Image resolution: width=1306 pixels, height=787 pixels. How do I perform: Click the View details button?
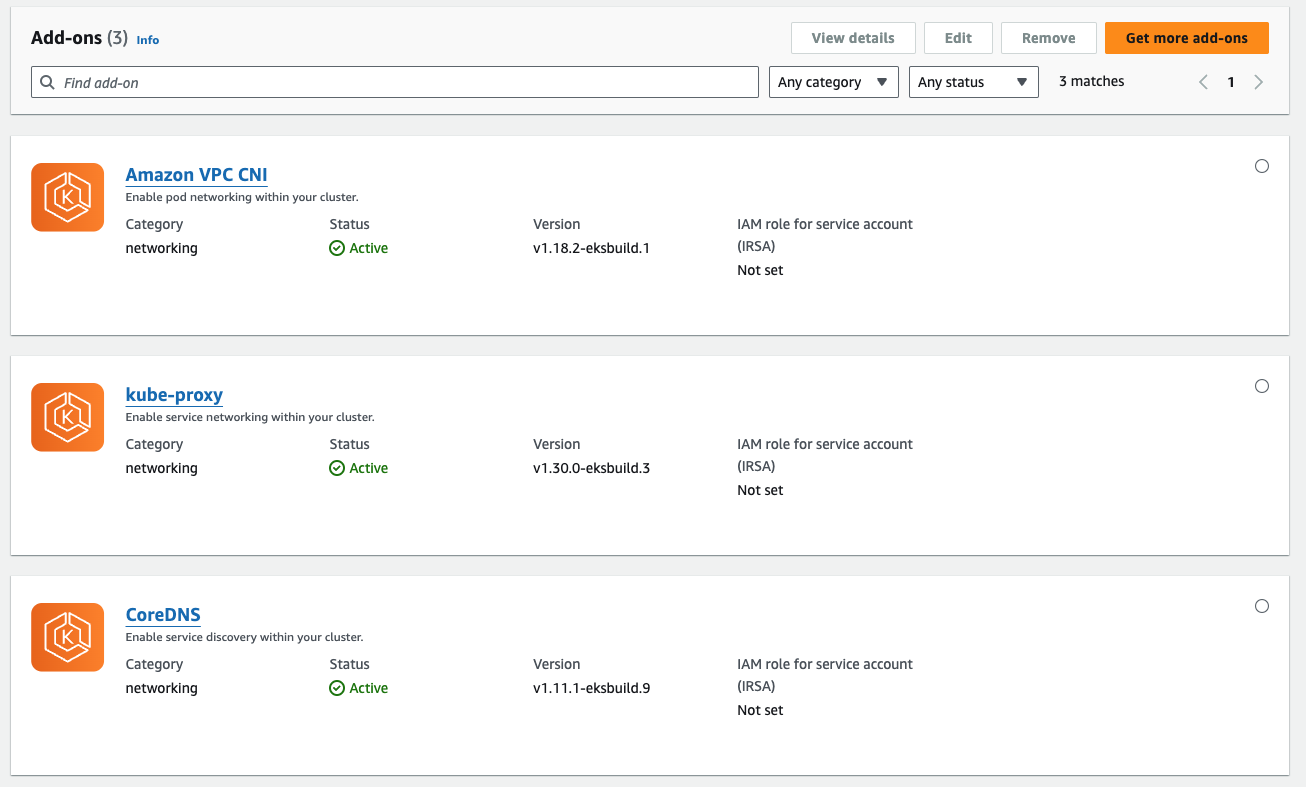coord(853,38)
